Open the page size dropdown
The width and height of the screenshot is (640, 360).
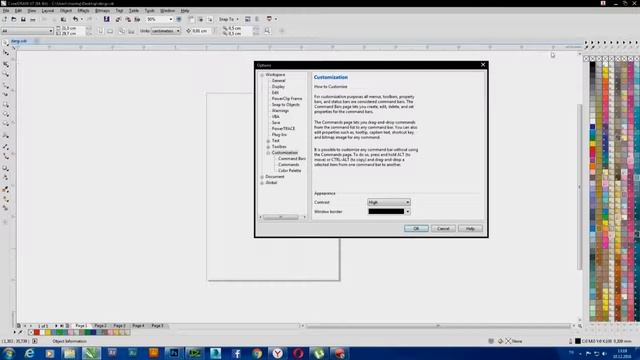coord(51,31)
